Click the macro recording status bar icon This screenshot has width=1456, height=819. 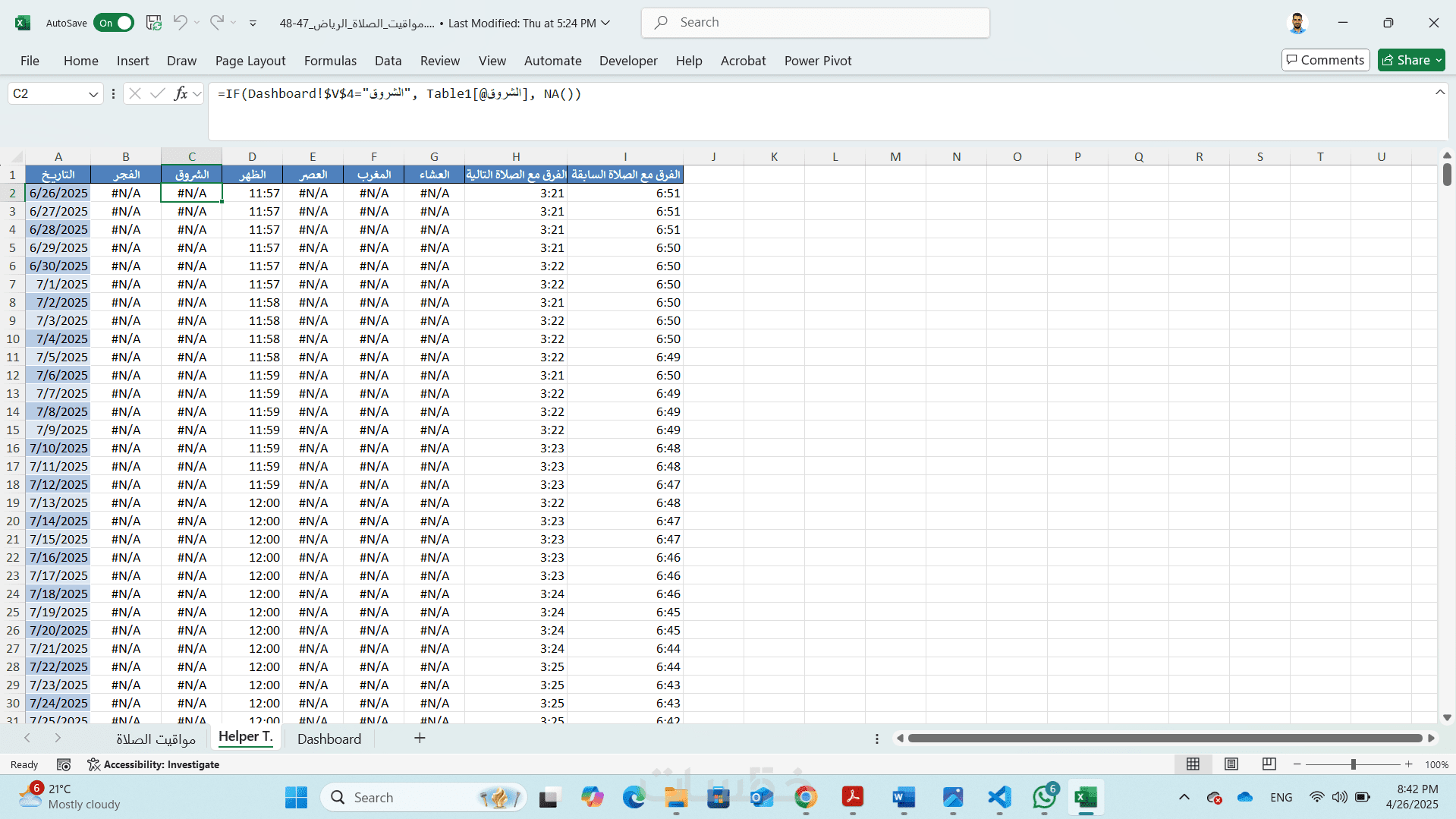(64, 764)
